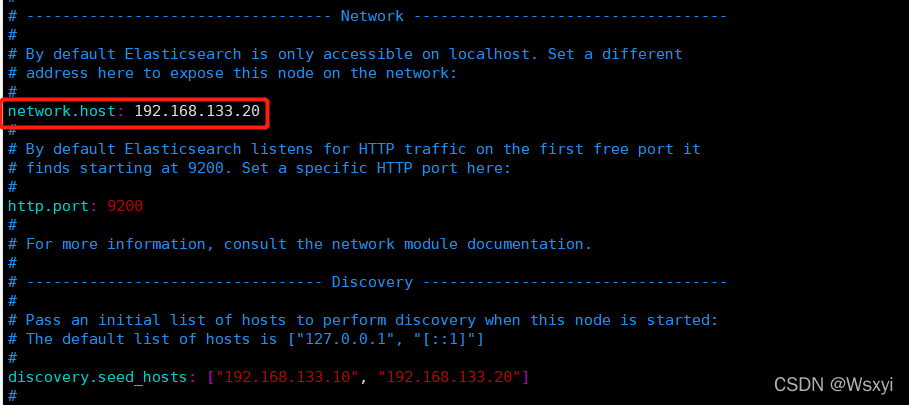
Task: Click the IP address 192.168.133.20 after network.host
Action: tap(197, 111)
